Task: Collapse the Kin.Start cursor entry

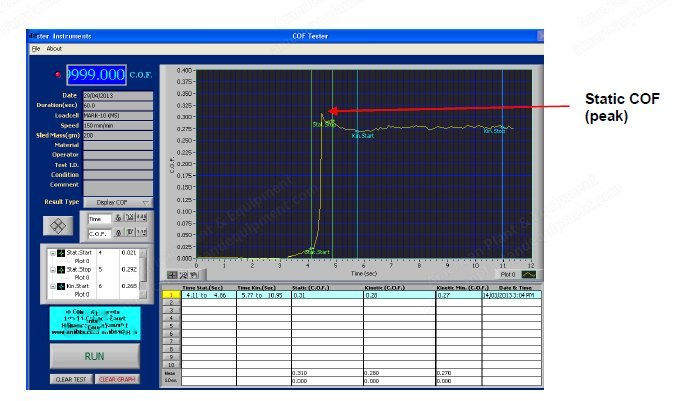Action: 53,286
